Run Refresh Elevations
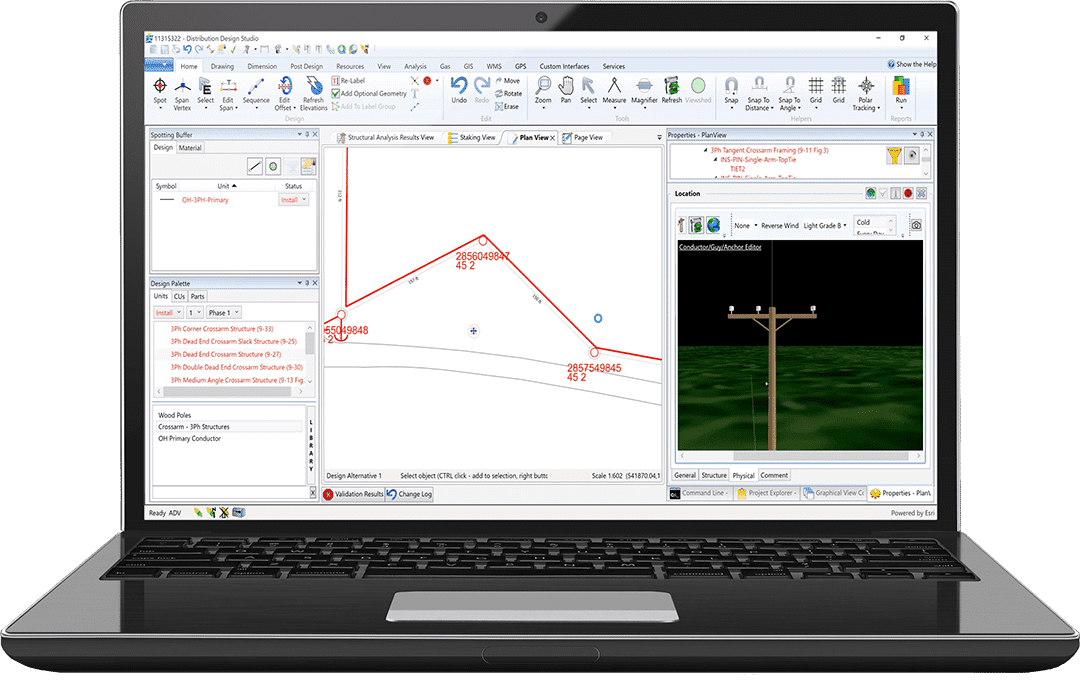 [313, 94]
